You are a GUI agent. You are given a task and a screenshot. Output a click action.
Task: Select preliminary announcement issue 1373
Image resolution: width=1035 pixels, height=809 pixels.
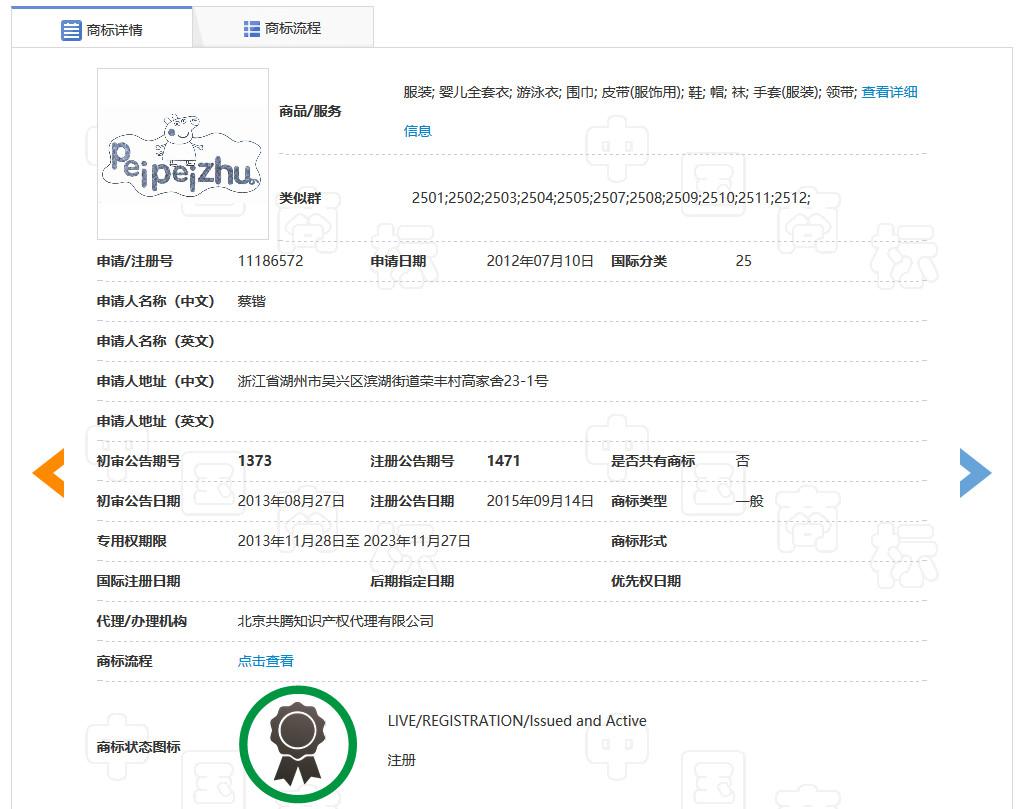tap(255, 461)
